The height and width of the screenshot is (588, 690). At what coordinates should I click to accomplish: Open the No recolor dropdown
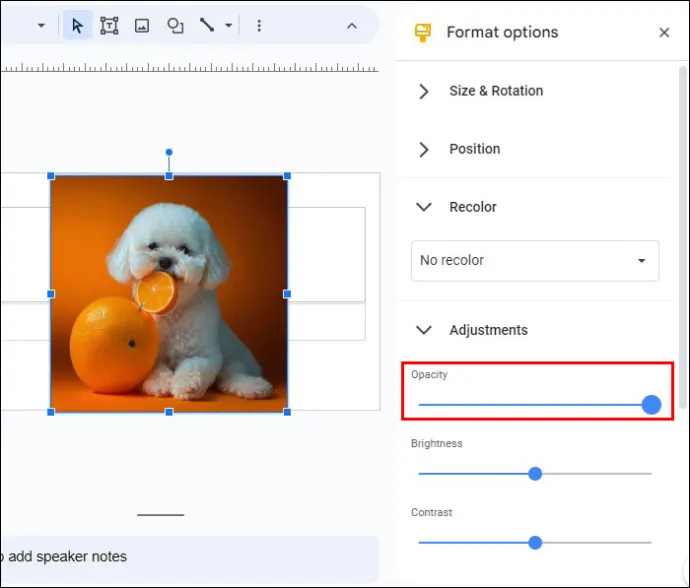tap(535, 261)
